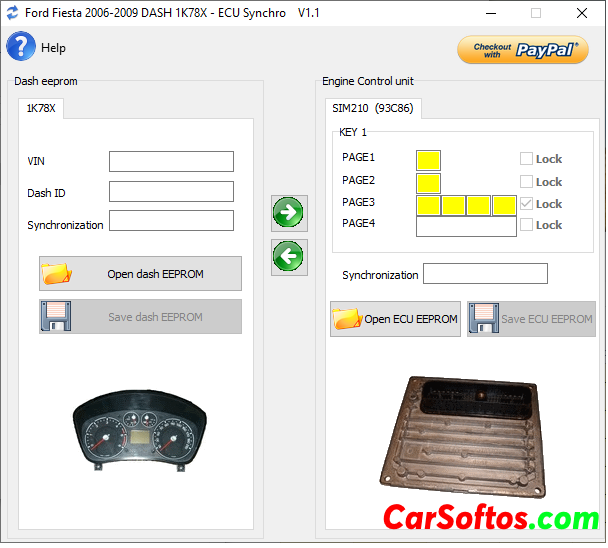Click the green right arrow transfer button
The width and height of the screenshot is (608, 548).
289,212
